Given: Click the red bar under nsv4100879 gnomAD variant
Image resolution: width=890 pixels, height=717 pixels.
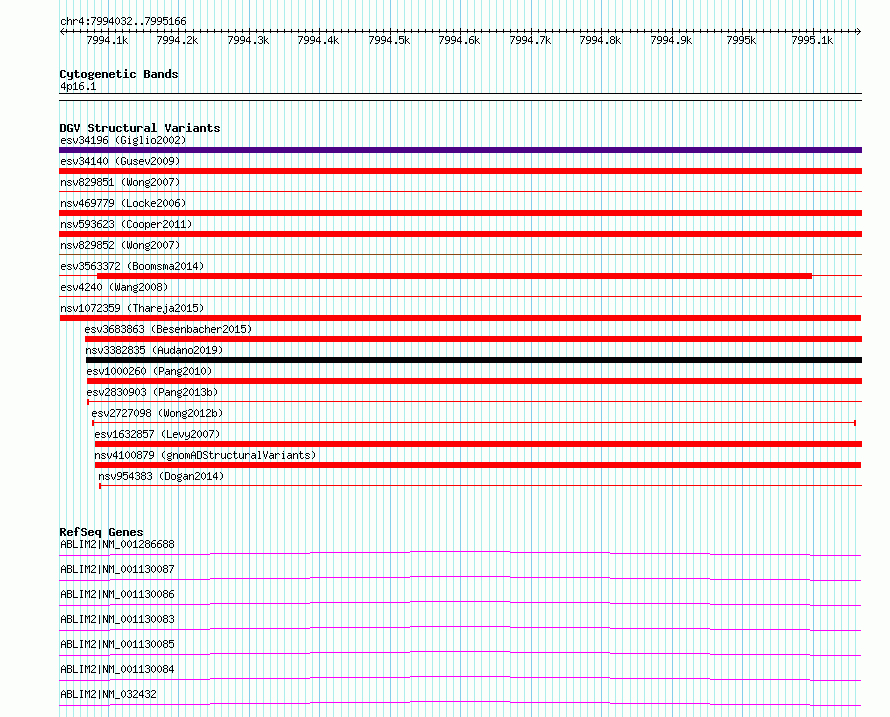Looking at the screenshot, I should click(478, 465).
